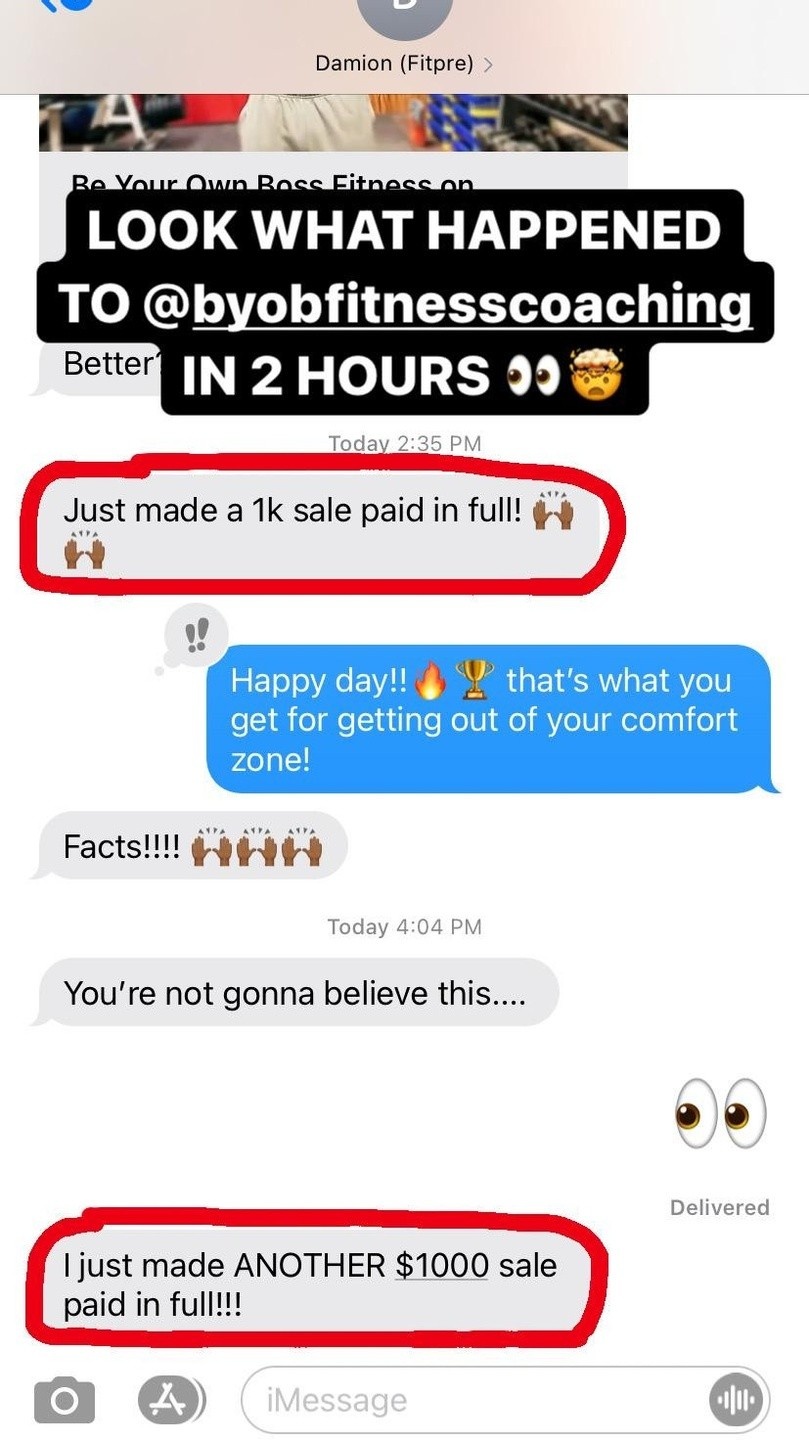Tap the 'Today 4:04 PM' timestamp
The width and height of the screenshot is (809, 1440).
point(404,927)
